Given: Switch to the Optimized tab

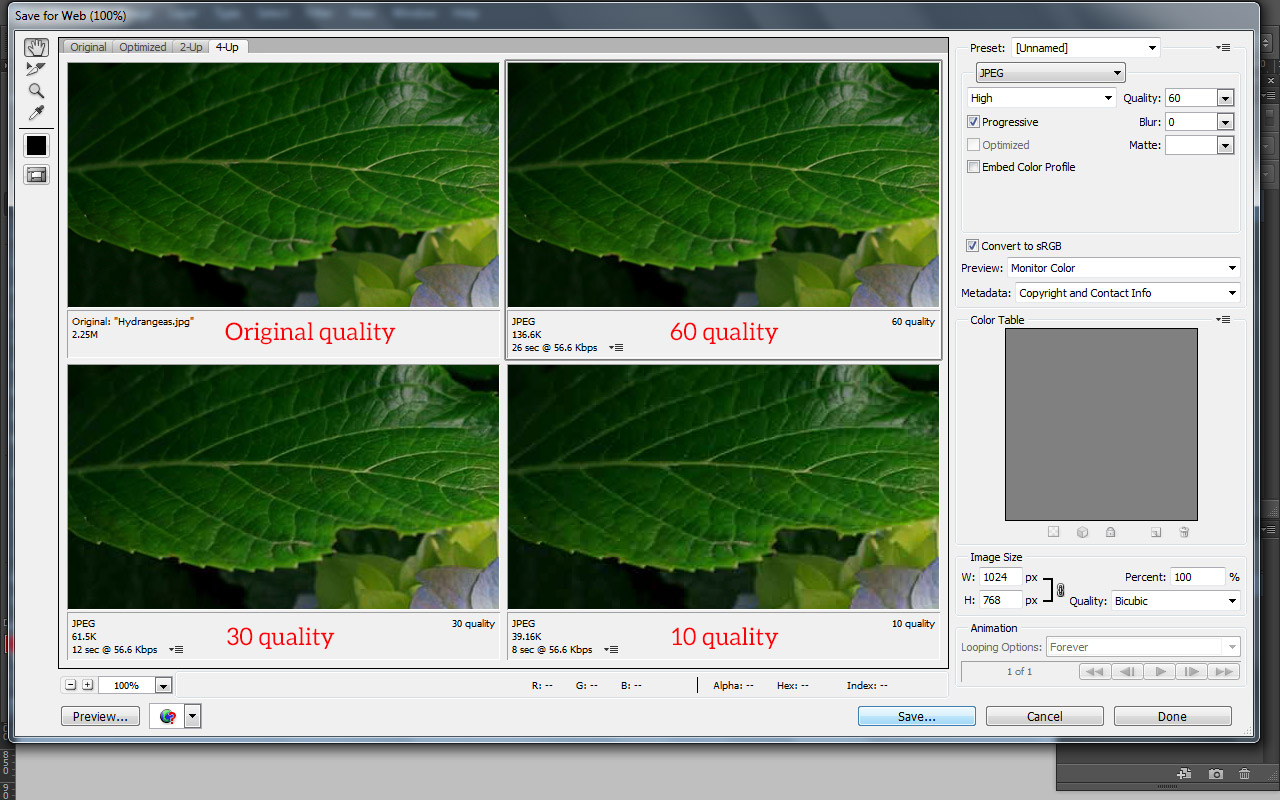Looking at the screenshot, I should click(x=143, y=47).
